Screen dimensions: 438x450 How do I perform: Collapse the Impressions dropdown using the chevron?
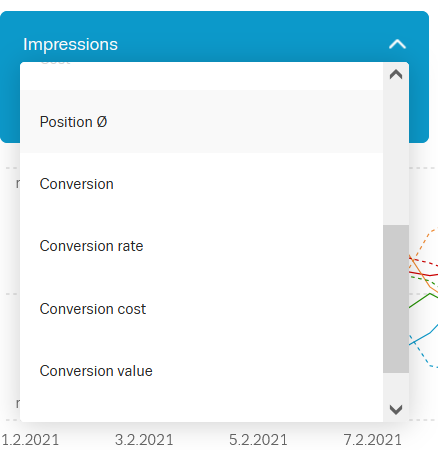[x=397, y=44]
